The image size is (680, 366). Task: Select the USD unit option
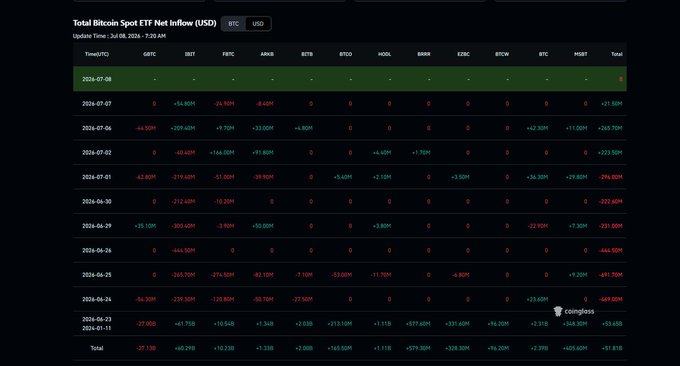tap(258, 24)
